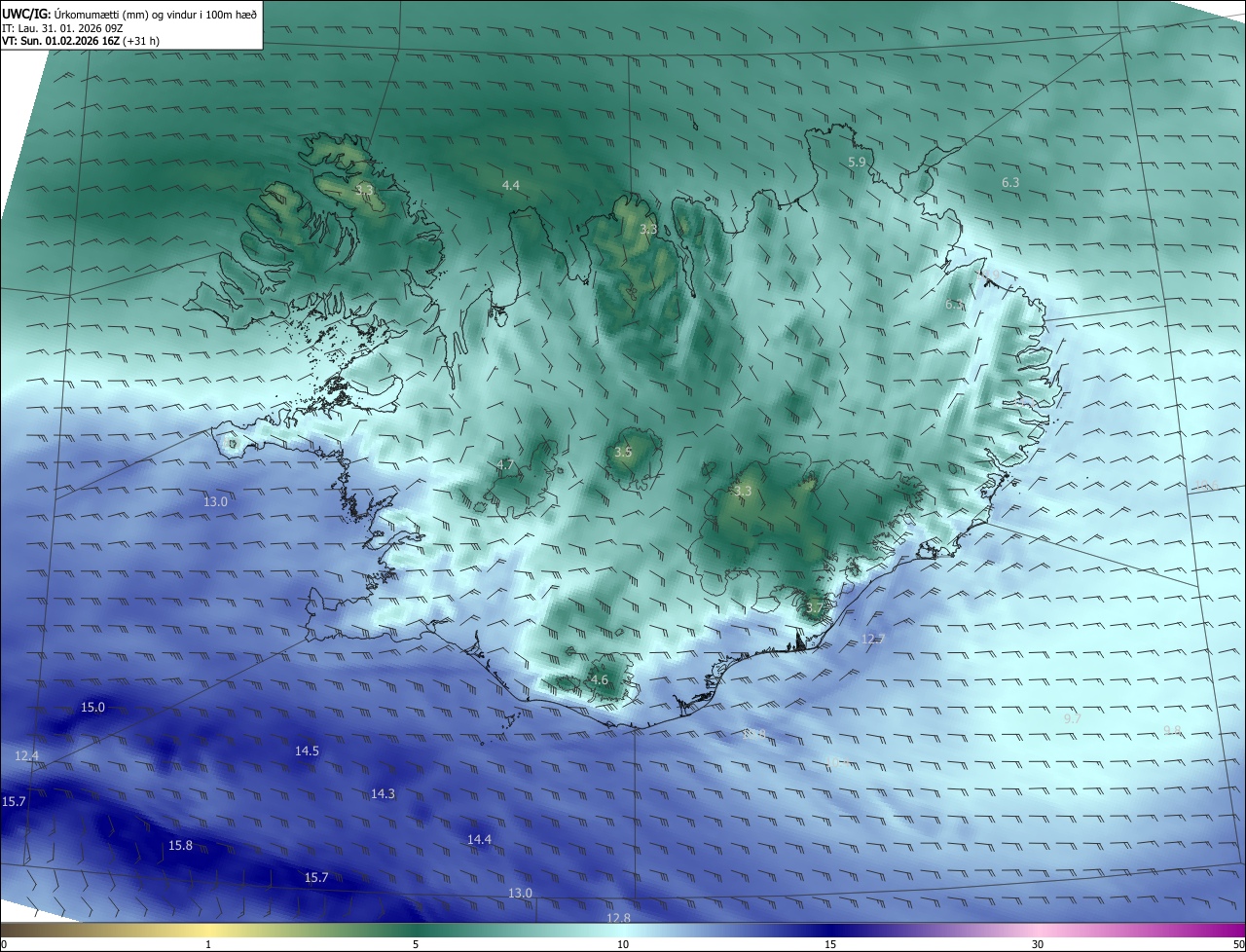Click the colorbar tick label 50
Screen dimensions: 1246x952
click(1238, 944)
